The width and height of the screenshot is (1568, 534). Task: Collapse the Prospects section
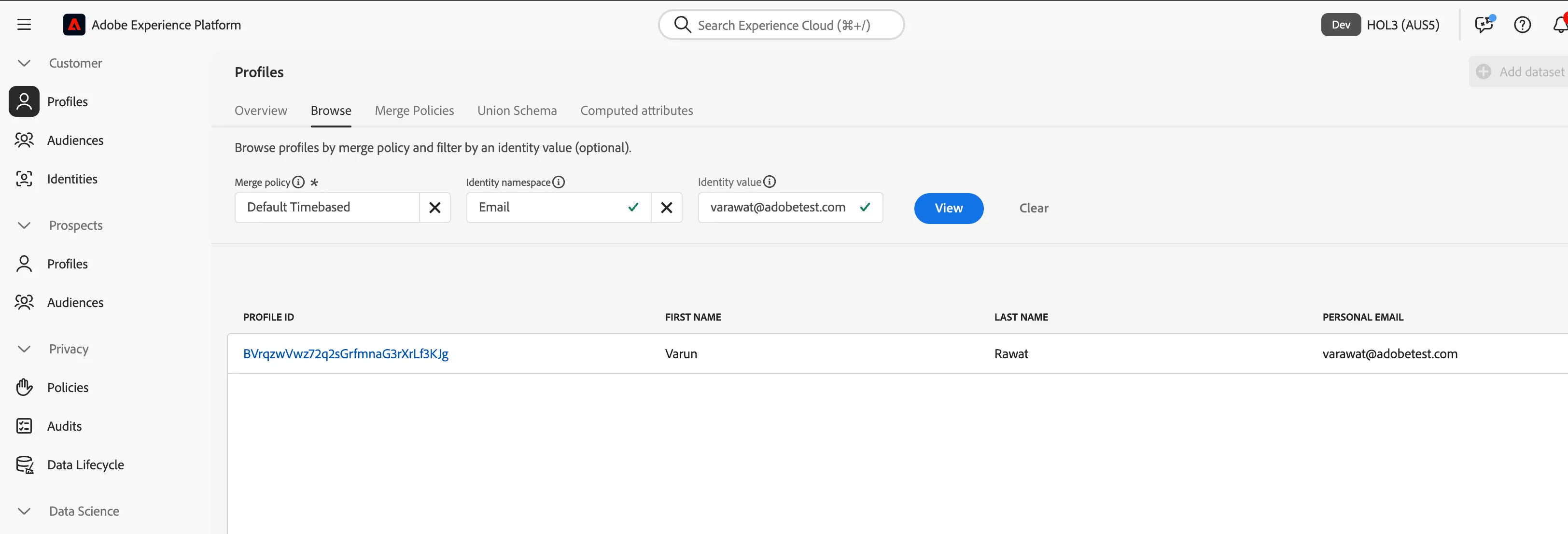24,225
